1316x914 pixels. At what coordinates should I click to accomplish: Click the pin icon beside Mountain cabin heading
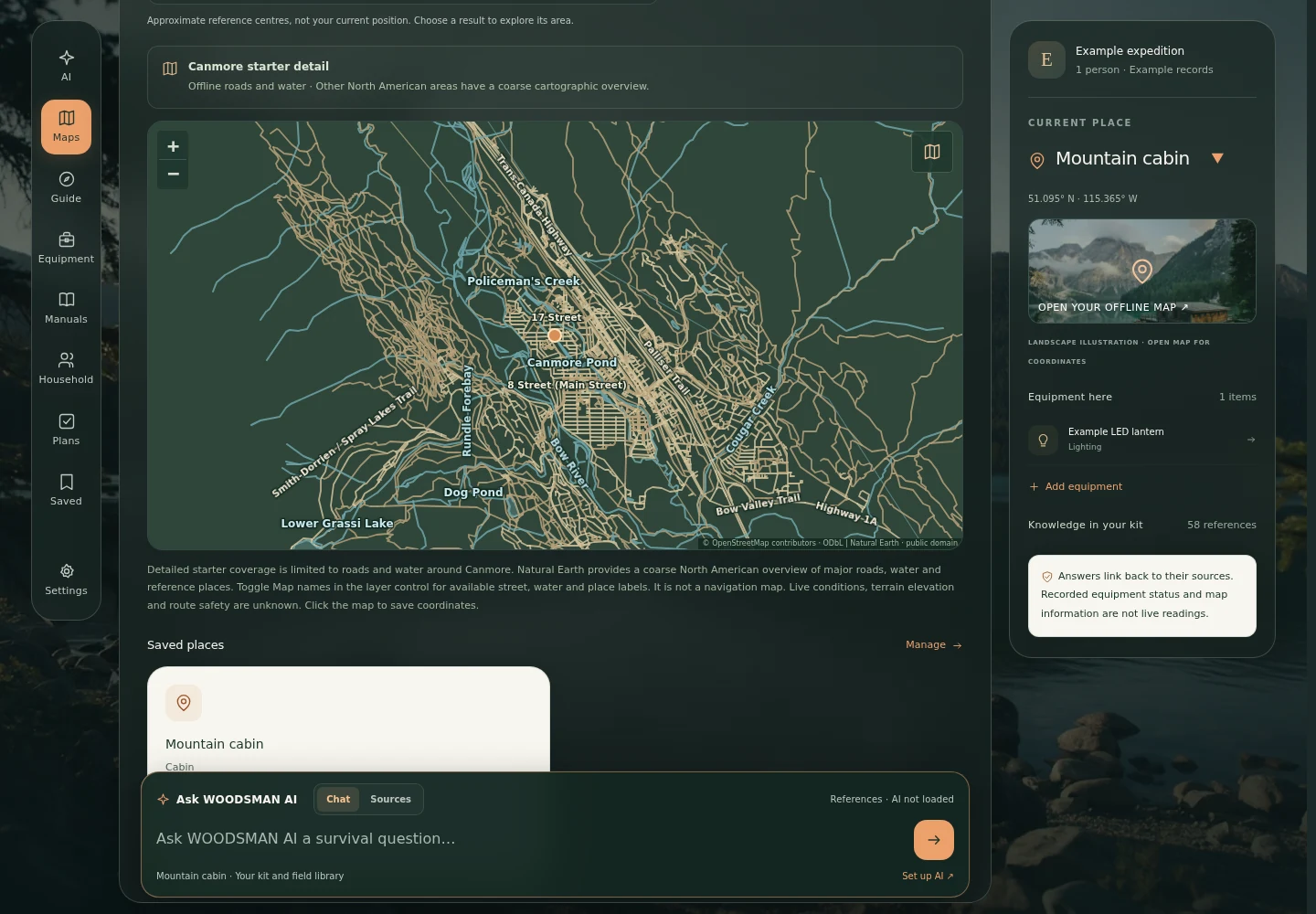click(x=1037, y=161)
